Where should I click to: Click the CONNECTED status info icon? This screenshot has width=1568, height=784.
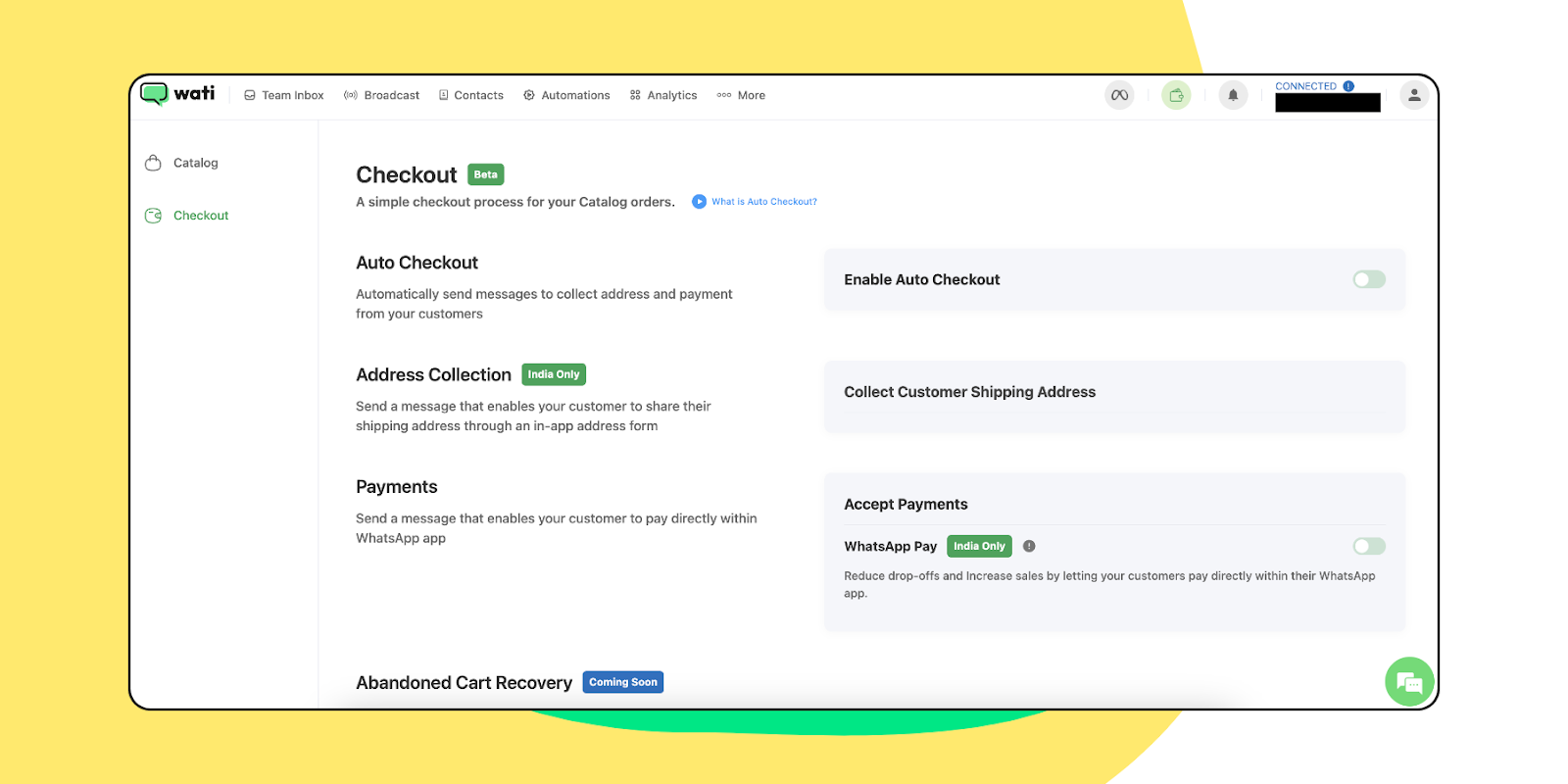[x=1348, y=86]
